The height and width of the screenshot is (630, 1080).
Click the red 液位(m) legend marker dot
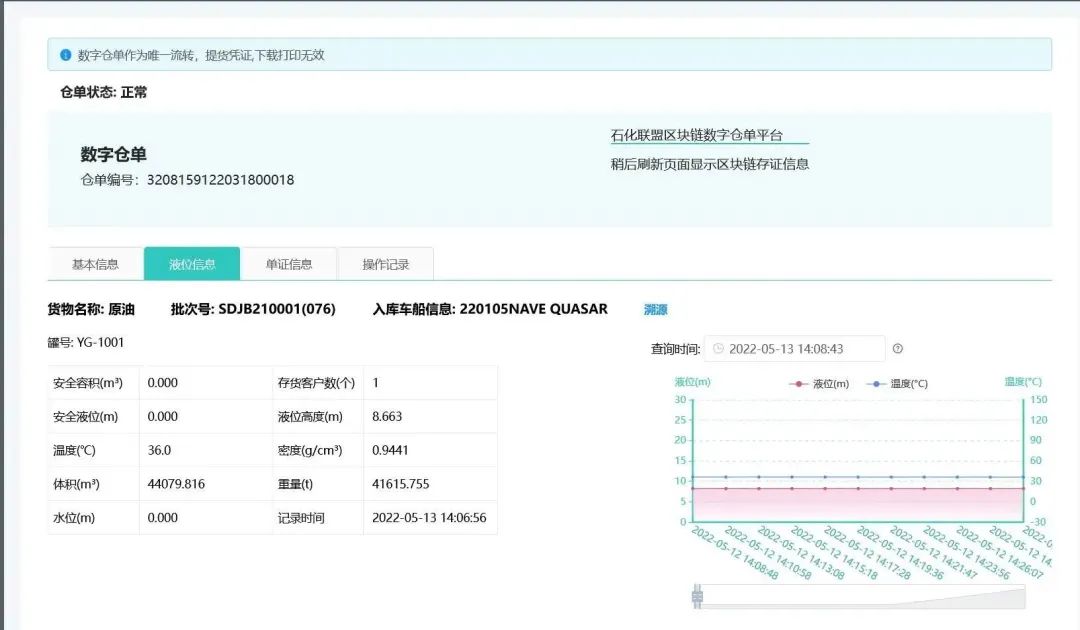coord(798,383)
